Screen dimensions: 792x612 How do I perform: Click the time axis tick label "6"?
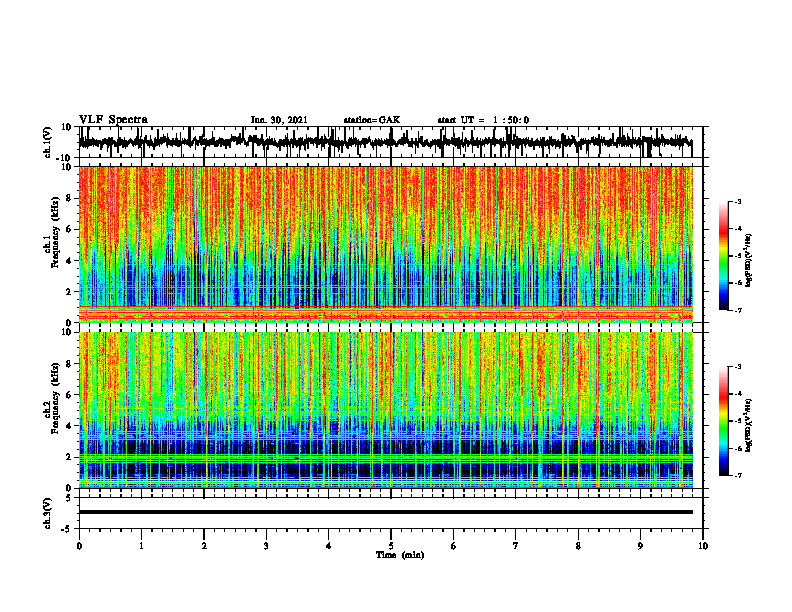(454, 546)
